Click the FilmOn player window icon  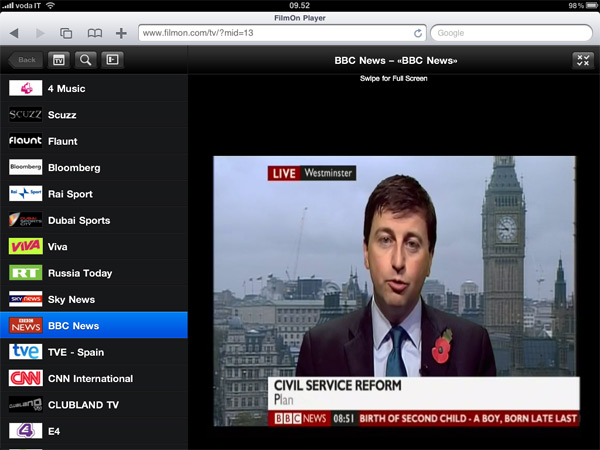113,60
